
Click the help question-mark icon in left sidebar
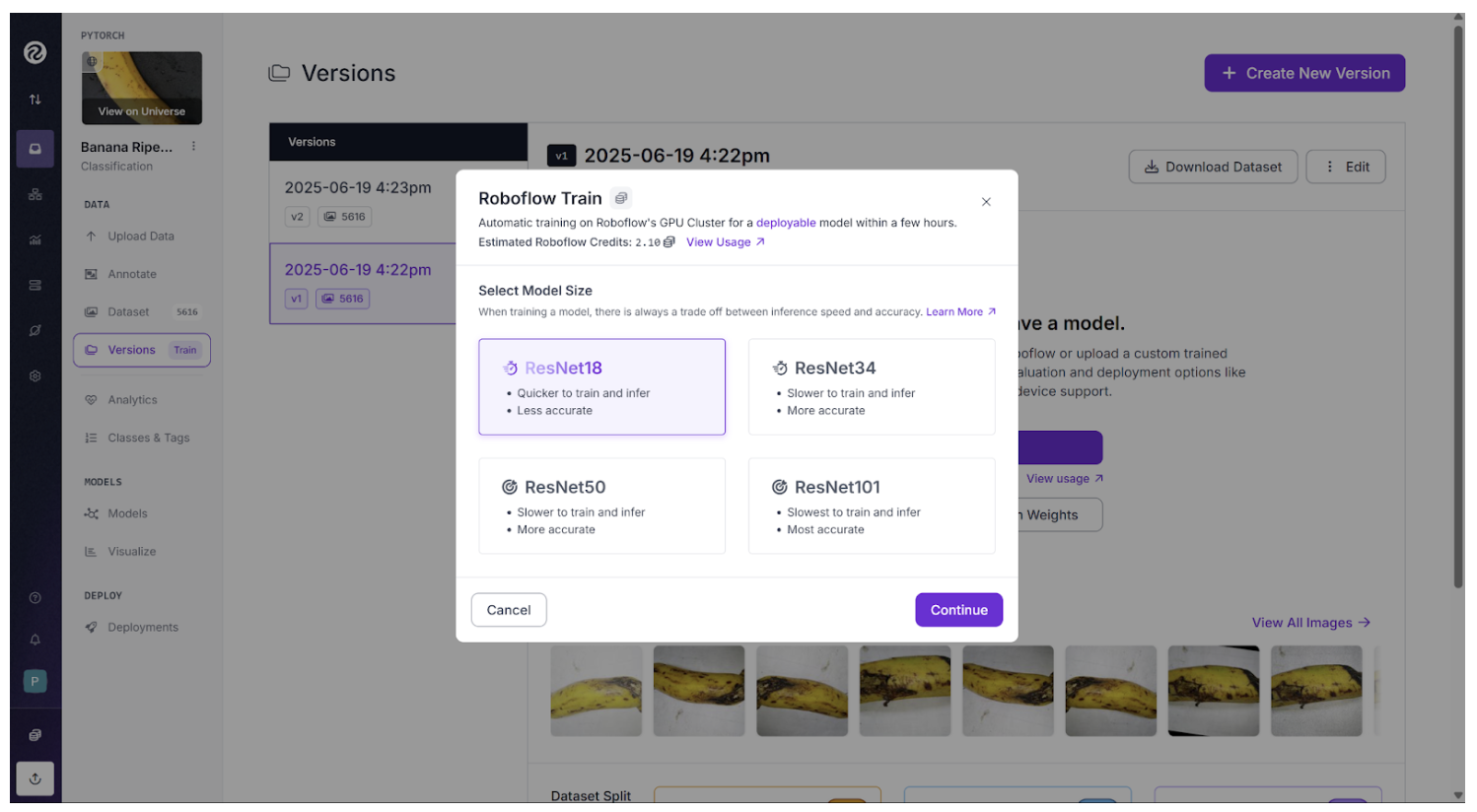pyautogui.click(x=35, y=598)
